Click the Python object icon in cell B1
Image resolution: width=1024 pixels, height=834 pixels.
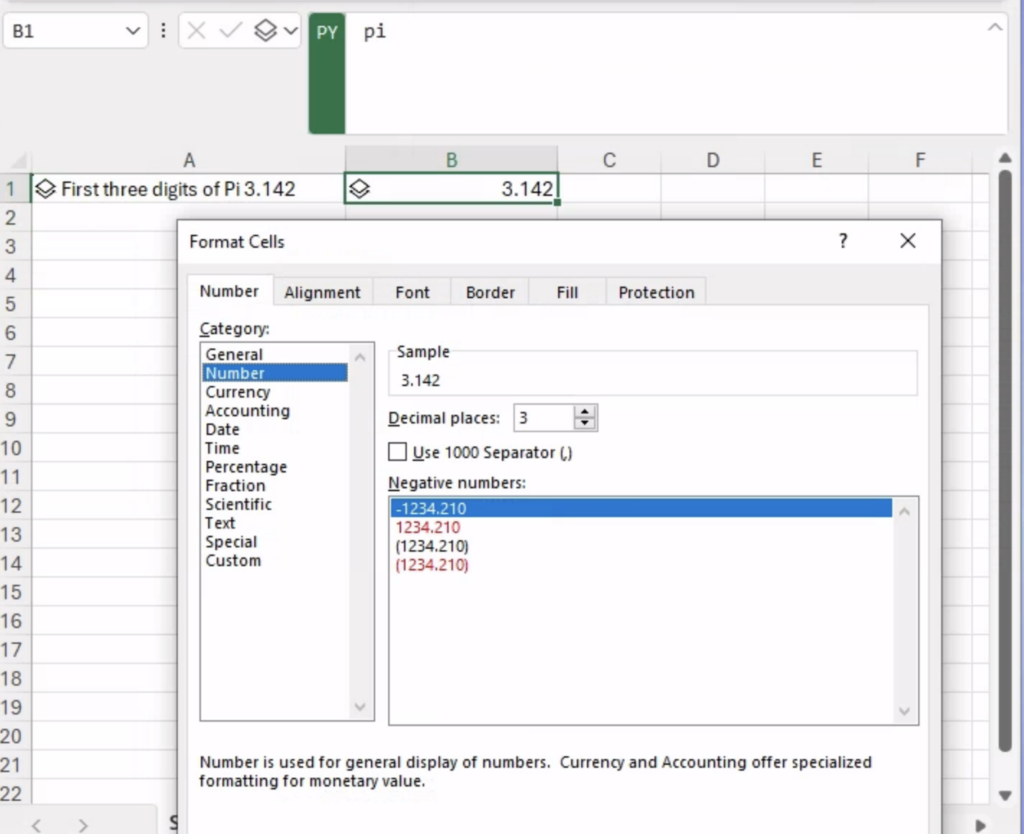tap(359, 188)
